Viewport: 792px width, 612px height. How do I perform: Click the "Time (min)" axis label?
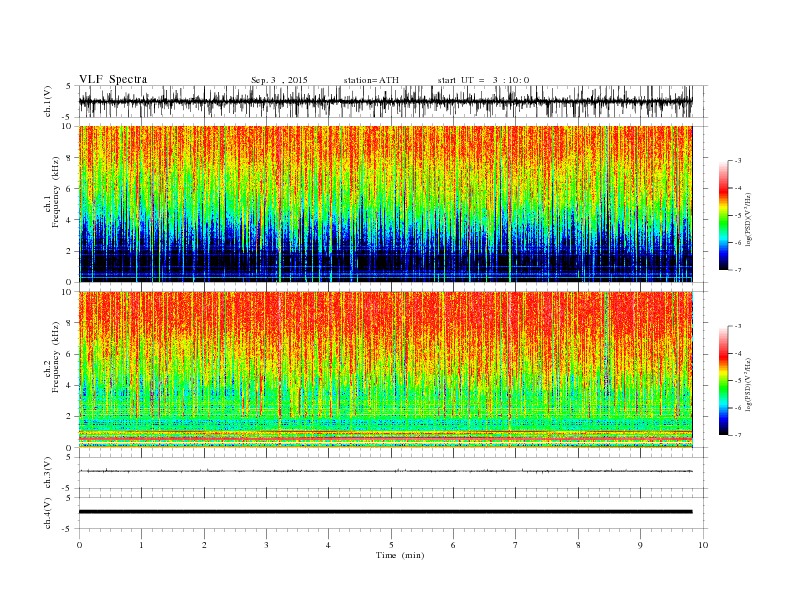pos(400,555)
